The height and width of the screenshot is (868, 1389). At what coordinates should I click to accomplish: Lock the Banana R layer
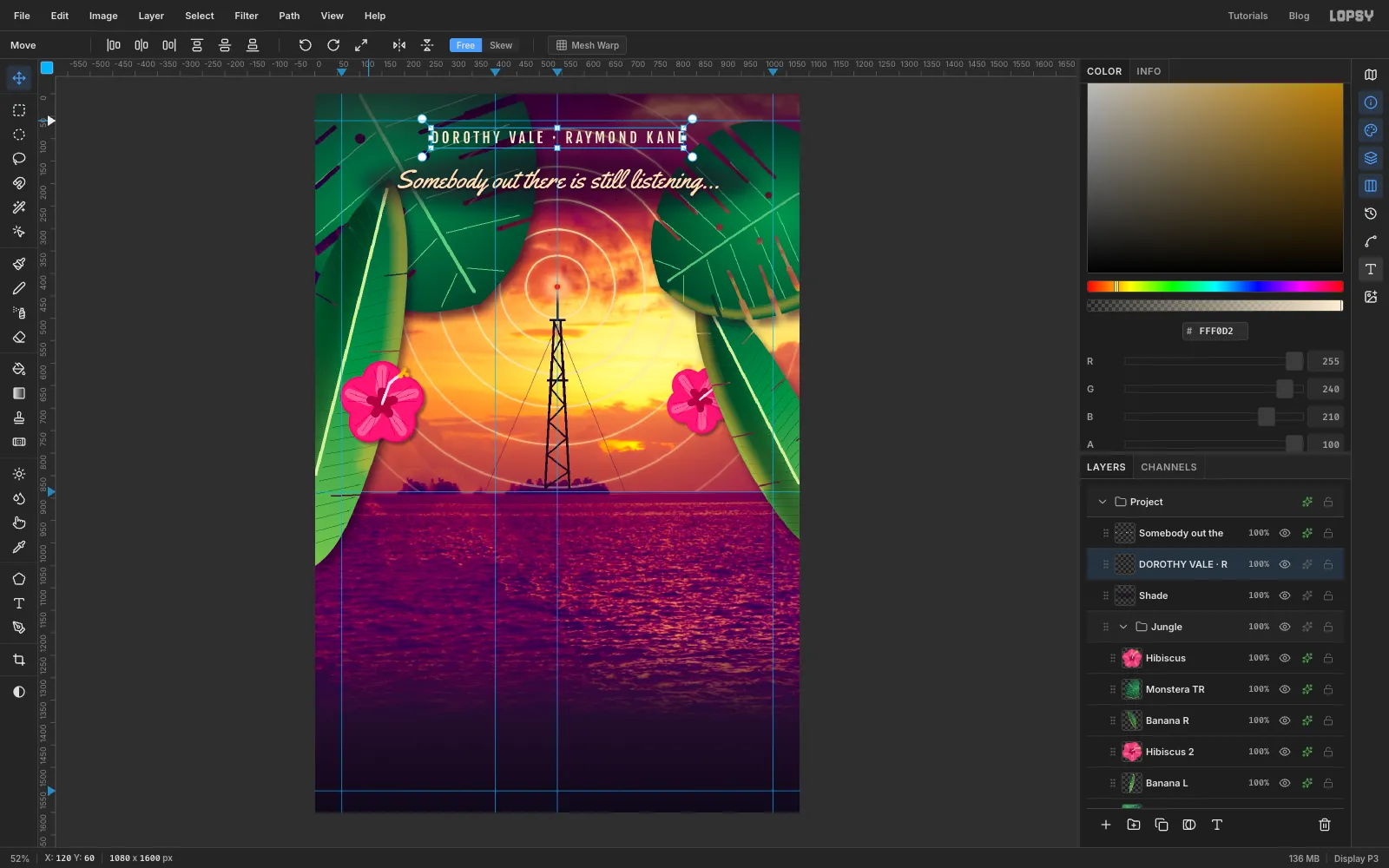coord(1328,720)
